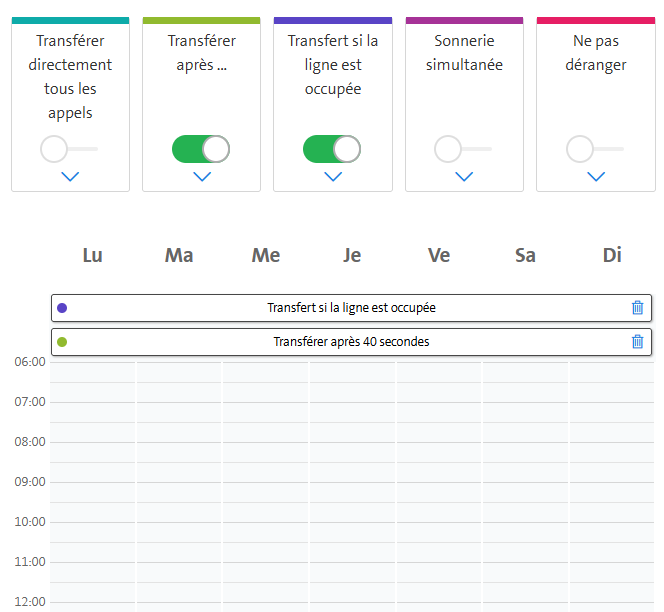Screen dimensions: 664x612
Task: Open the 'Transférer après 40 secondes' rule bar
Action: [x=351, y=342]
